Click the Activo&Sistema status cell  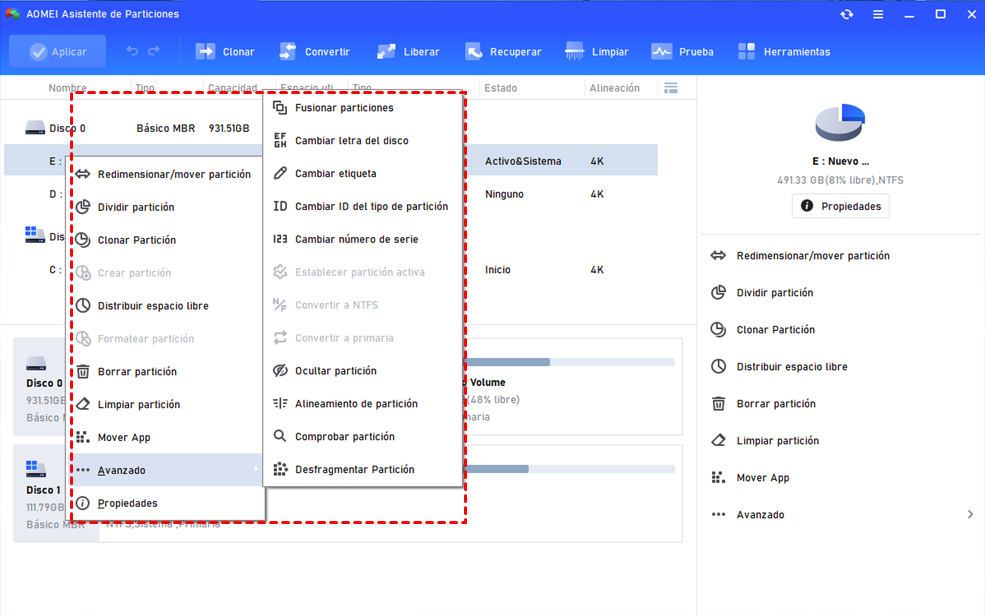tap(523, 161)
